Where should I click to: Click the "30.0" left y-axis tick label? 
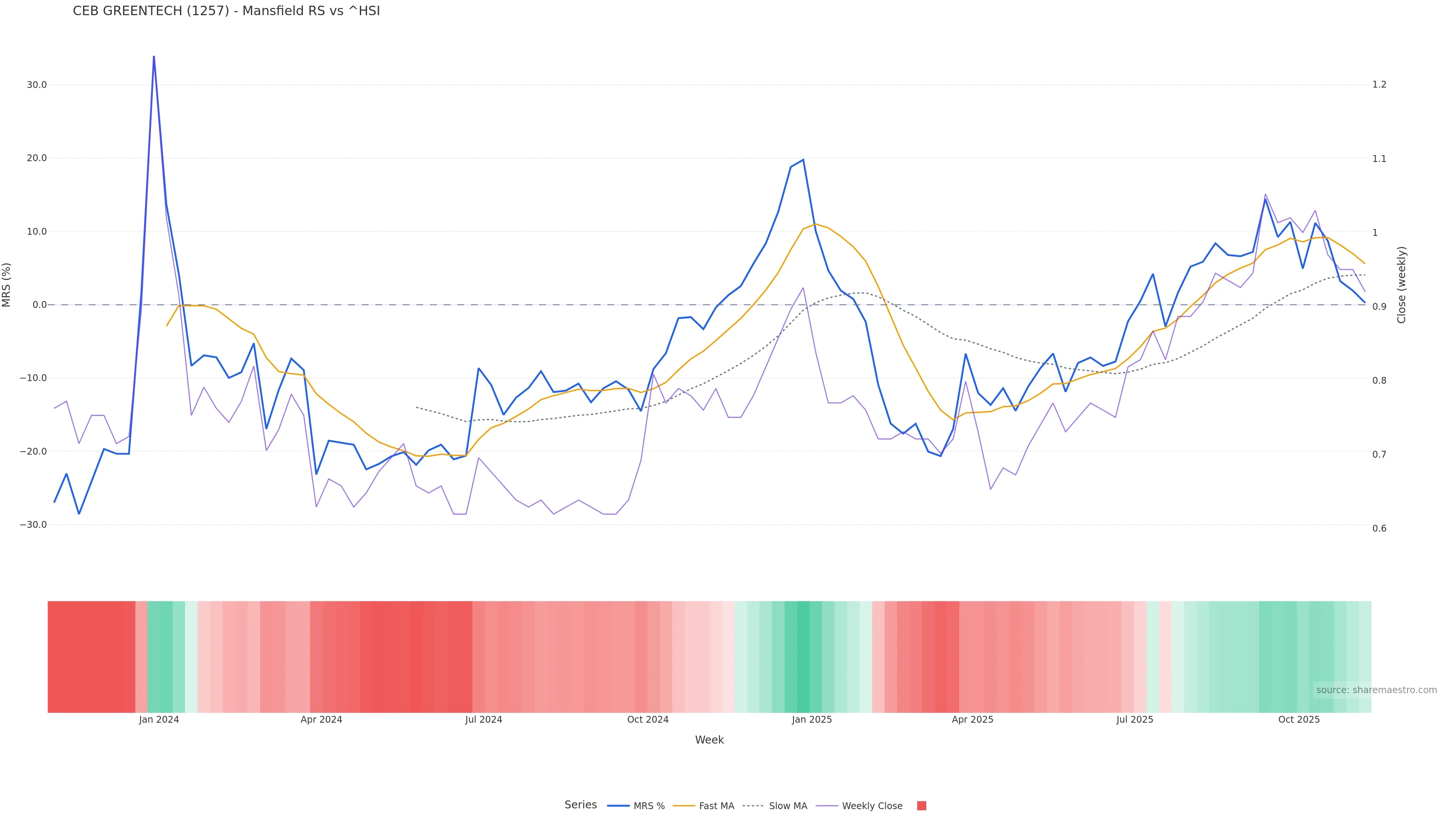click(x=37, y=85)
